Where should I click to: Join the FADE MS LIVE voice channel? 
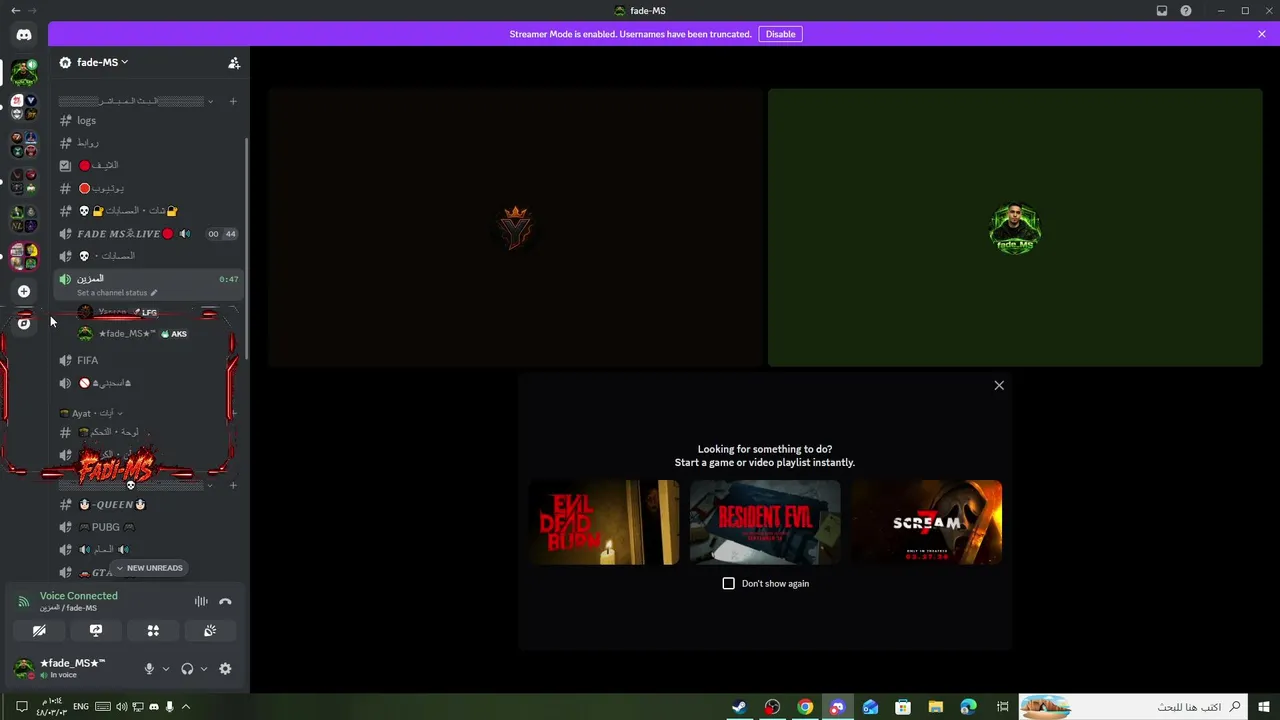(x=149, y=233)
